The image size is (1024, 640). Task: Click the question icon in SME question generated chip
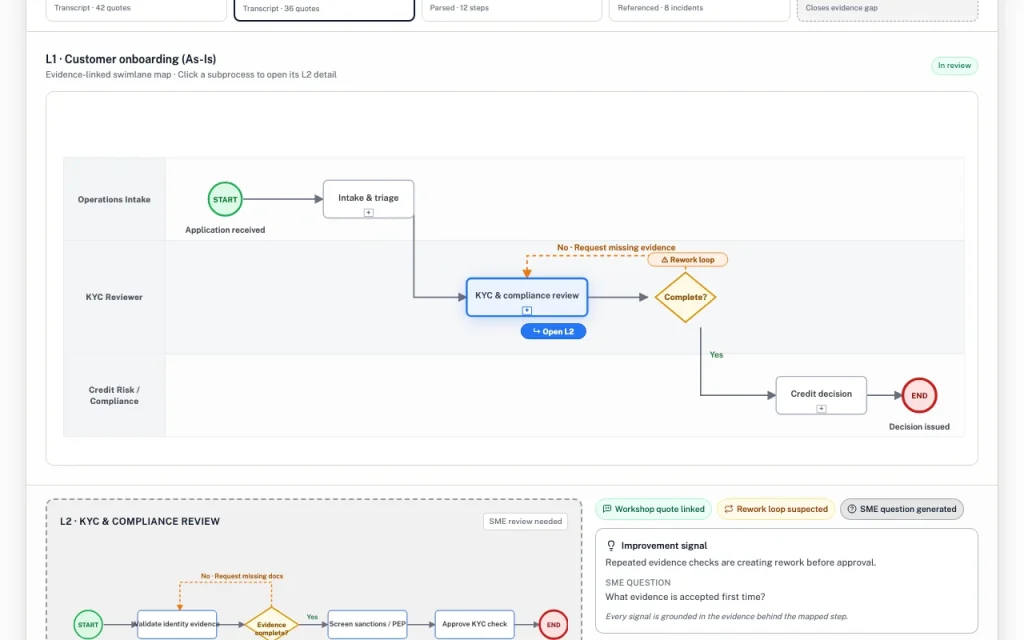tap(852, 509)
